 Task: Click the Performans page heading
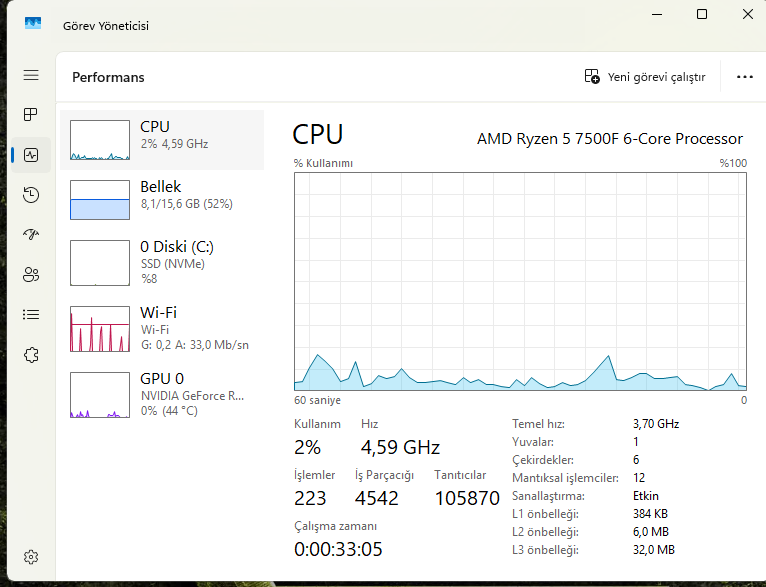click(x=108, y=77)
